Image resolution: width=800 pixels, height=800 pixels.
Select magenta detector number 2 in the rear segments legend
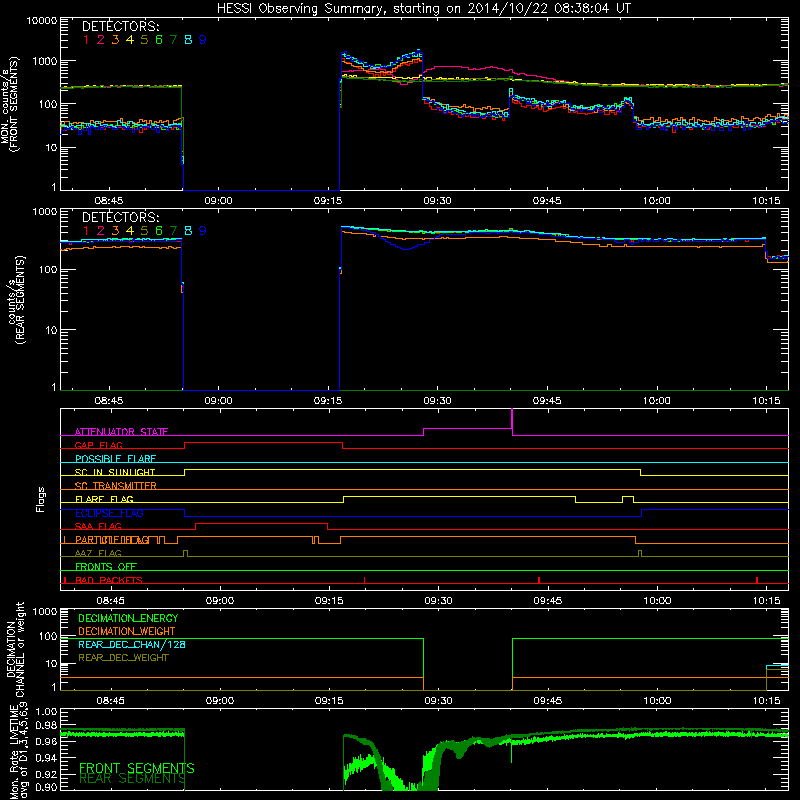click(101, 231)
